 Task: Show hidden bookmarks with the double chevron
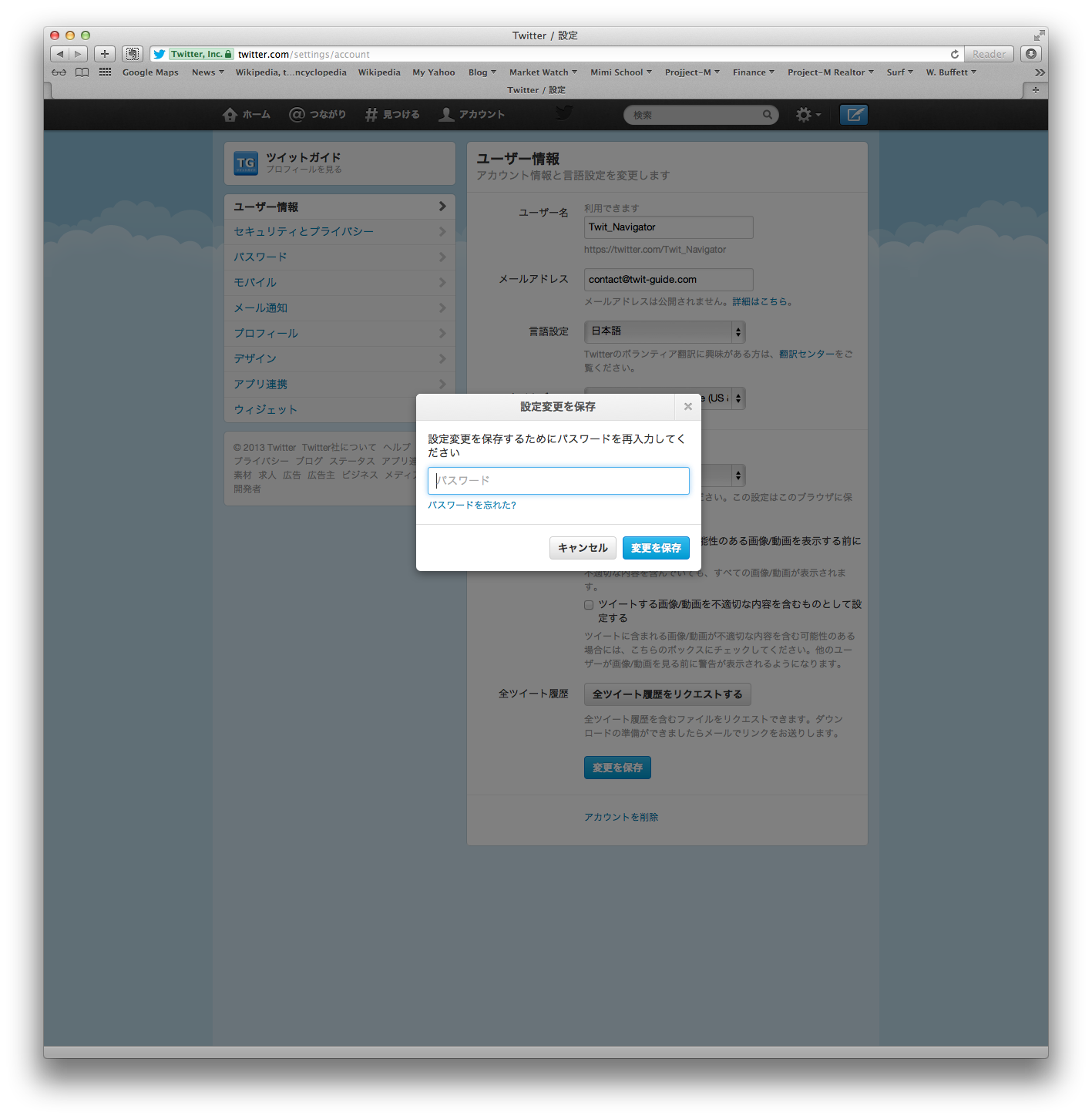coord(1040,72)
